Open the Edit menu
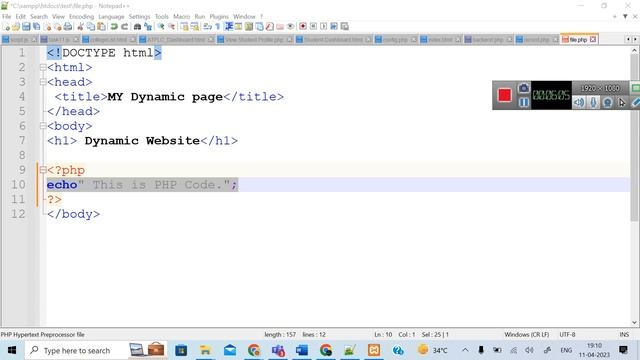Viewport: 640px width, 360px height. [20, 17]
